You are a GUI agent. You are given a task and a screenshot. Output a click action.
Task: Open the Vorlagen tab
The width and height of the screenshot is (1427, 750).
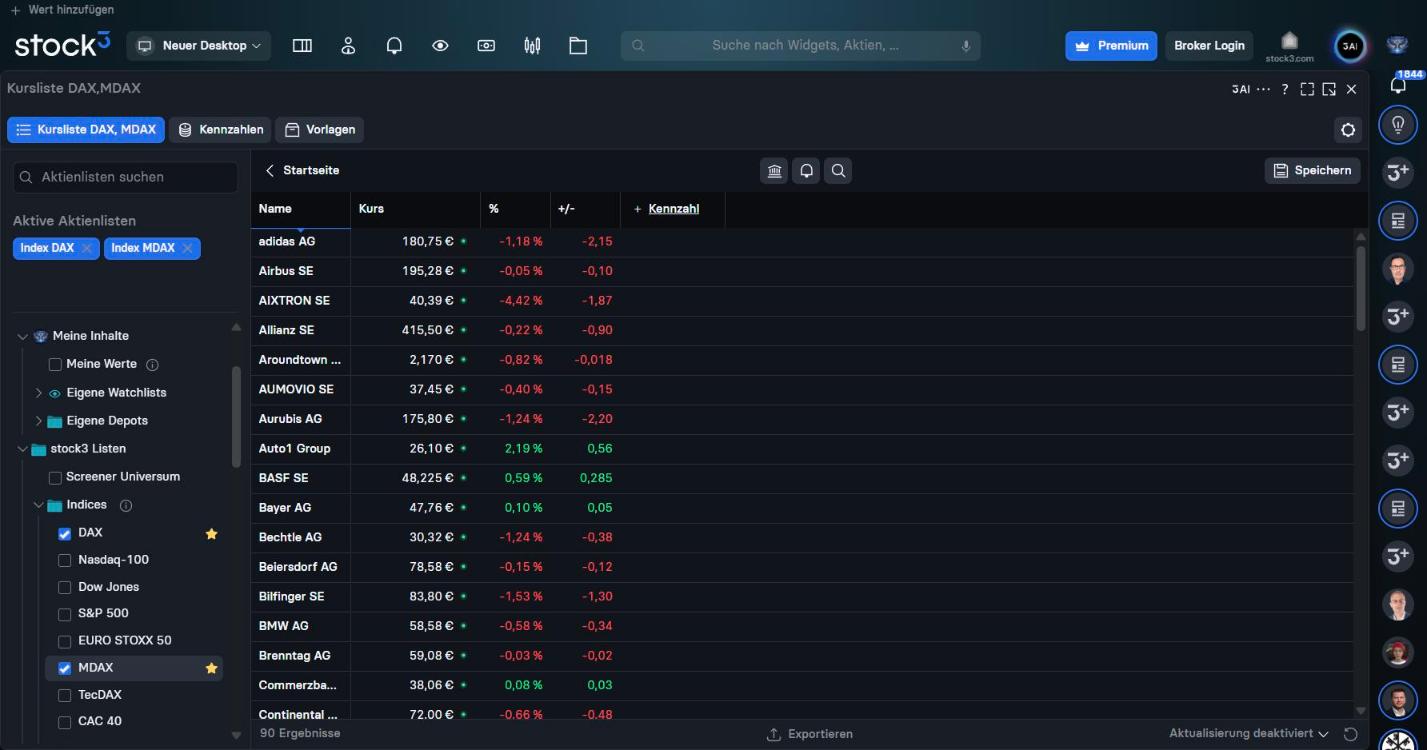(x=320, y=130)
